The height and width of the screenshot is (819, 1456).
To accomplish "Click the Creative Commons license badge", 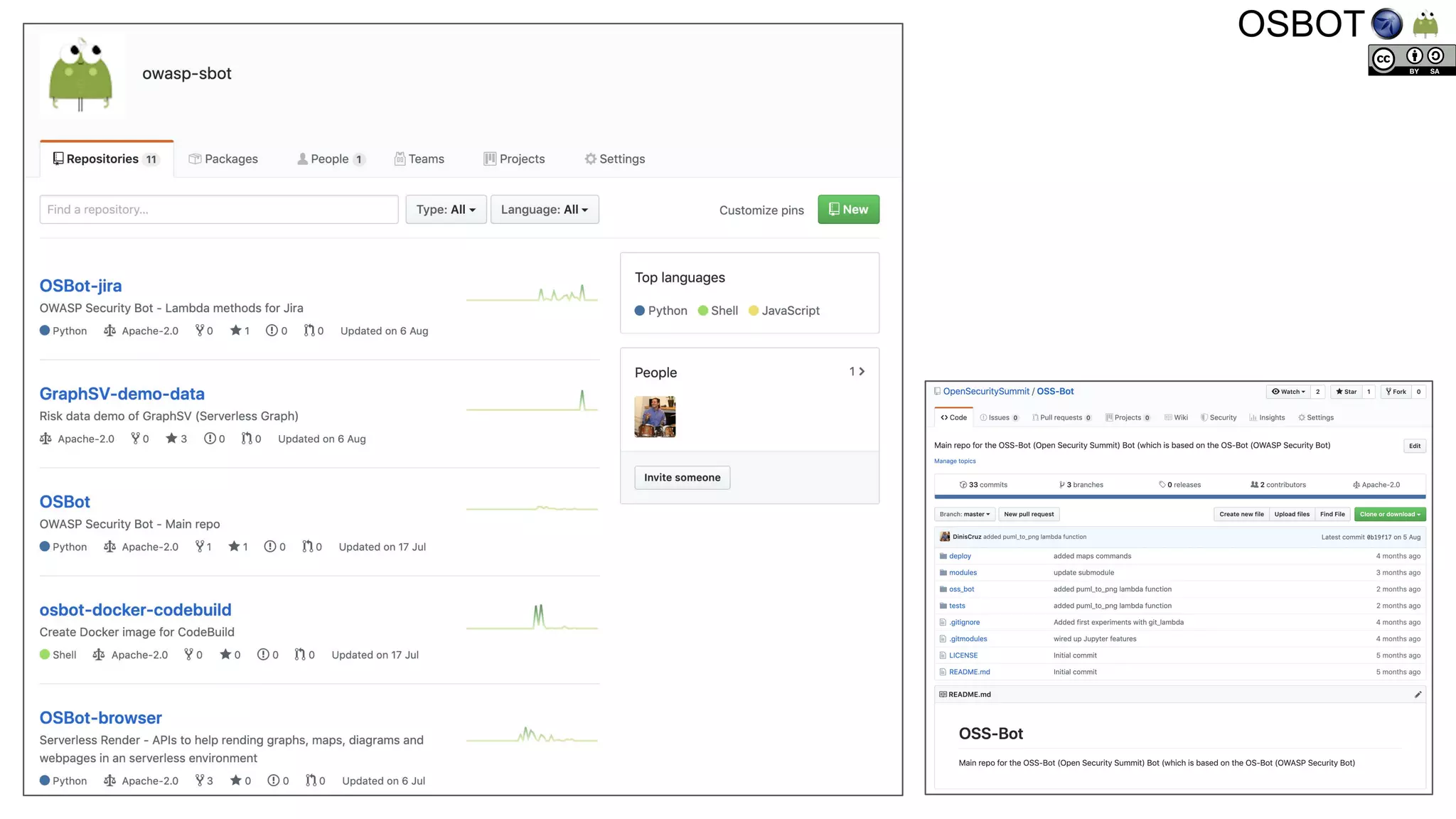I will [x=1410, y=60].
